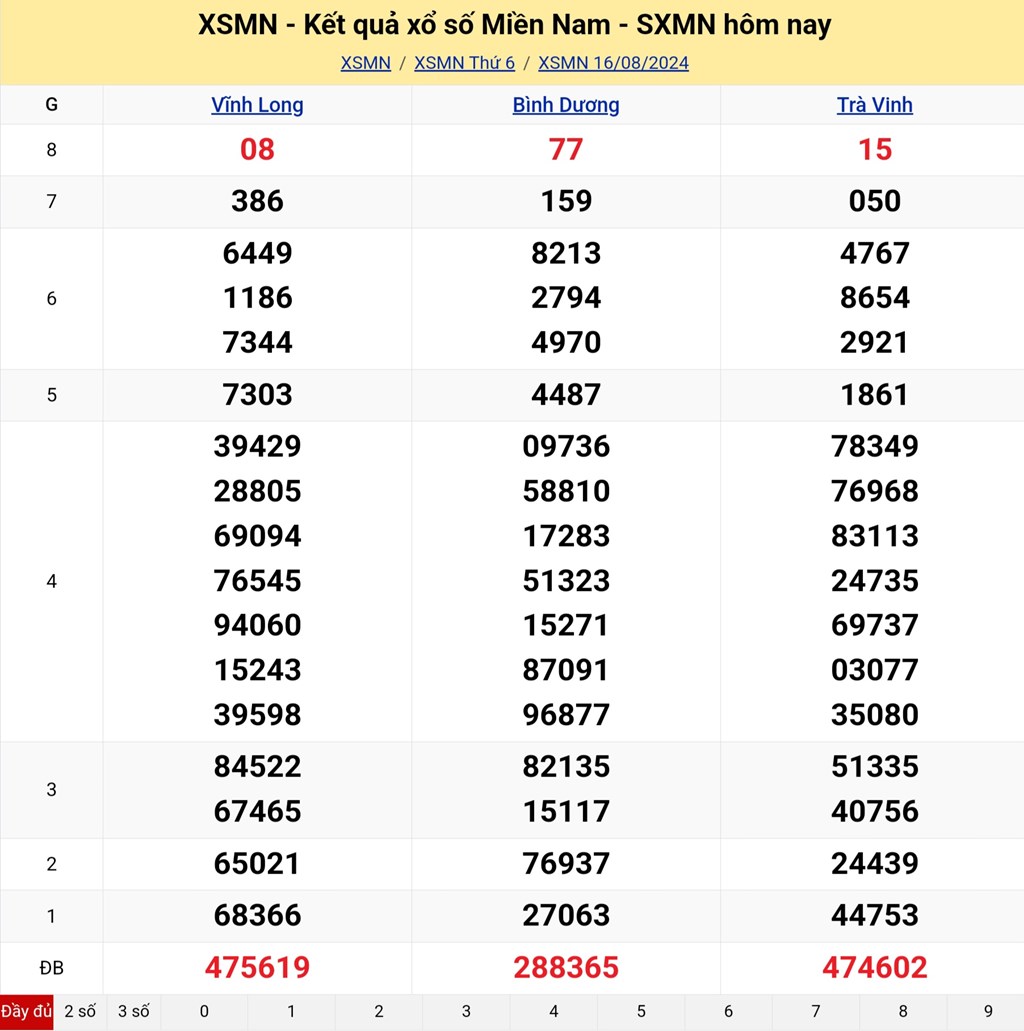
Task: Switch to the 3 số tab
Action: click(x=133, y=1011)
